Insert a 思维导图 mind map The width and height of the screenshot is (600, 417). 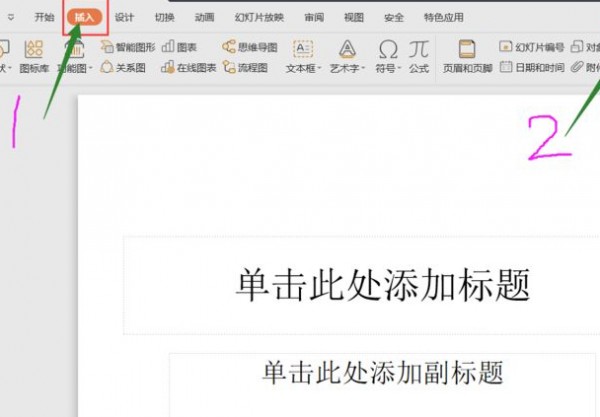pos(250,47)
